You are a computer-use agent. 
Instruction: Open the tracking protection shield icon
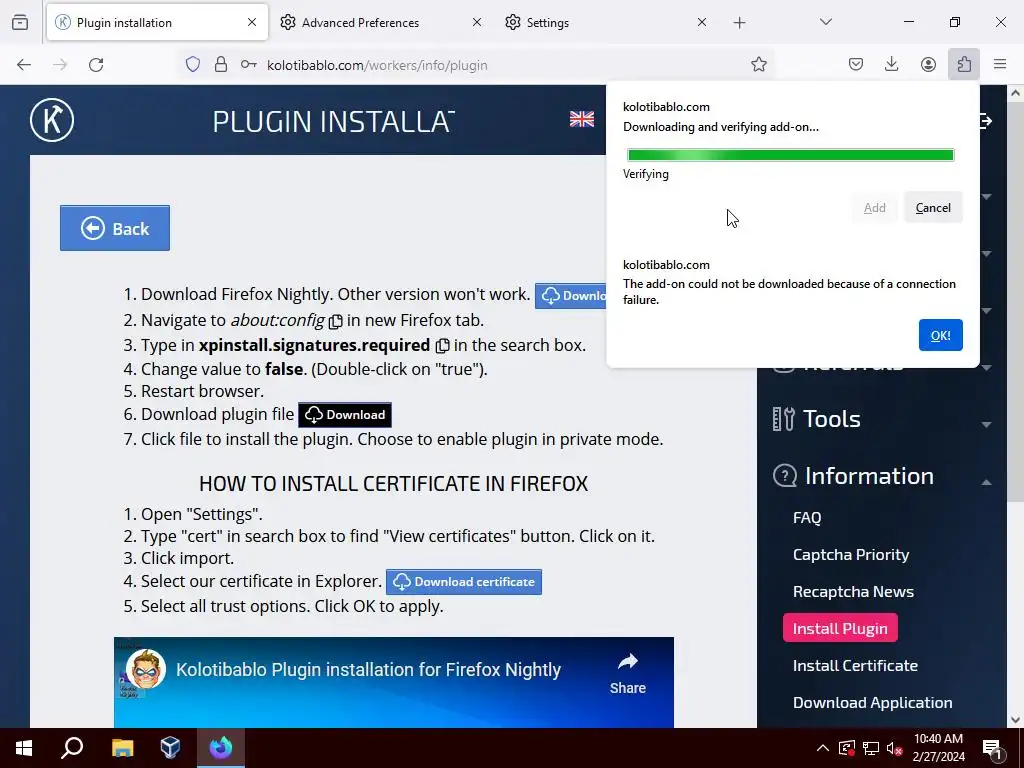tap(193, 65)
